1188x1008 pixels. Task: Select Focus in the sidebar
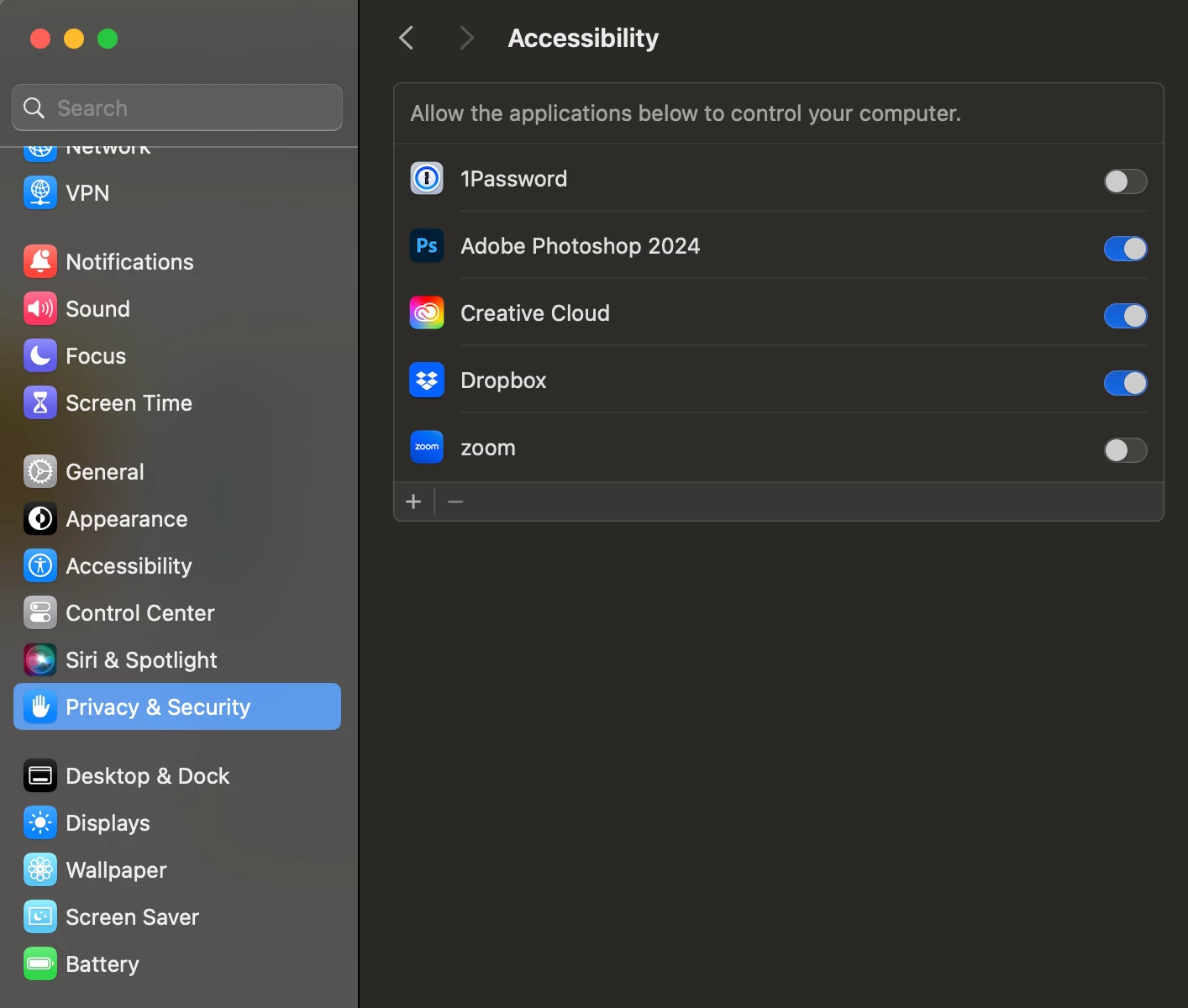(177, 355)
